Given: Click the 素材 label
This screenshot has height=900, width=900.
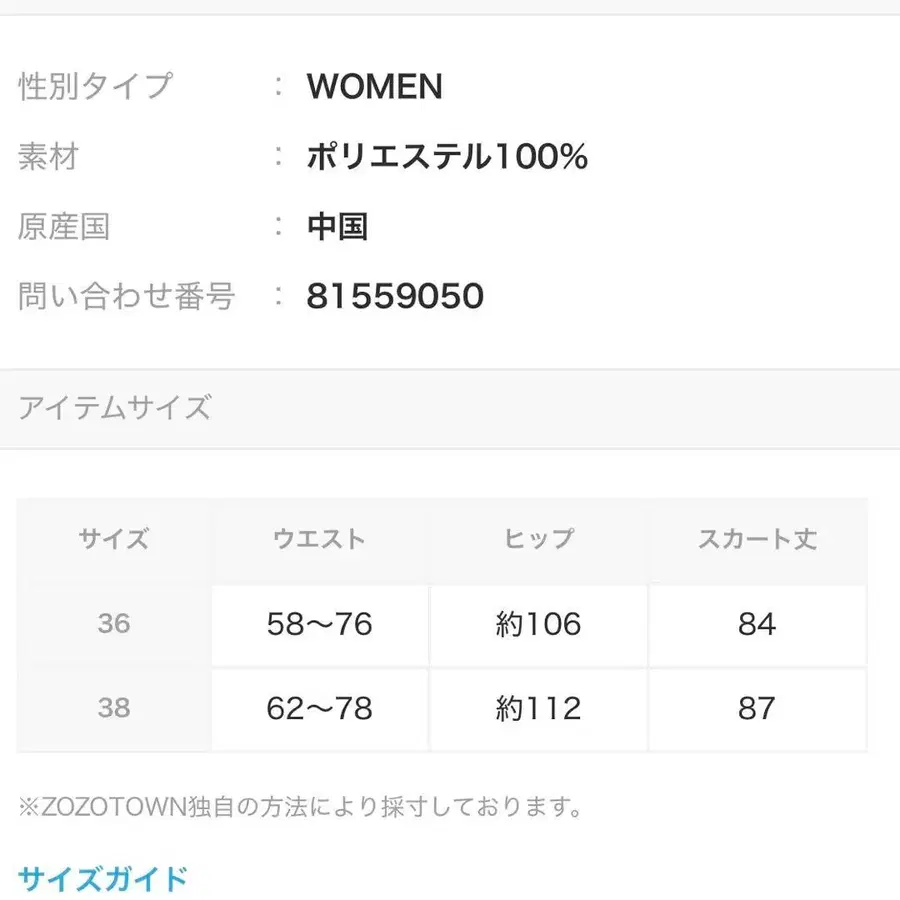Looking at the screenshot, I should [x=44, y=156].
